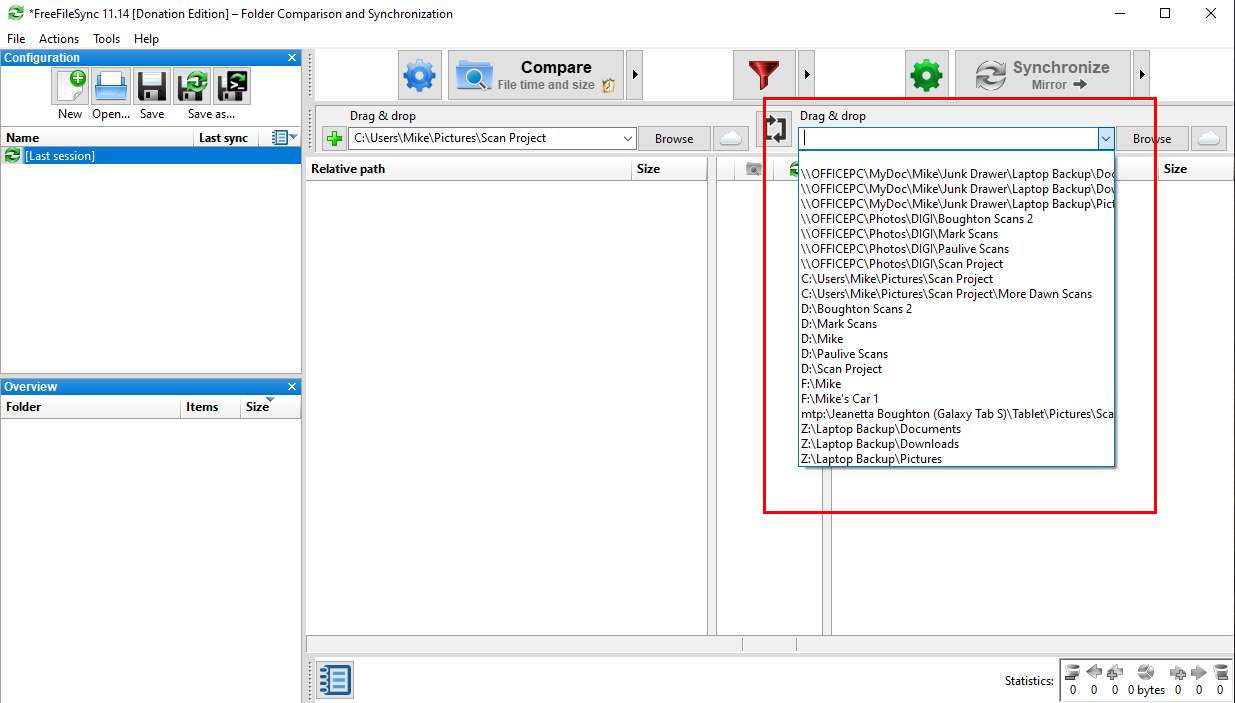
Task: Click left folder path input field
Action: click(484, 139)
